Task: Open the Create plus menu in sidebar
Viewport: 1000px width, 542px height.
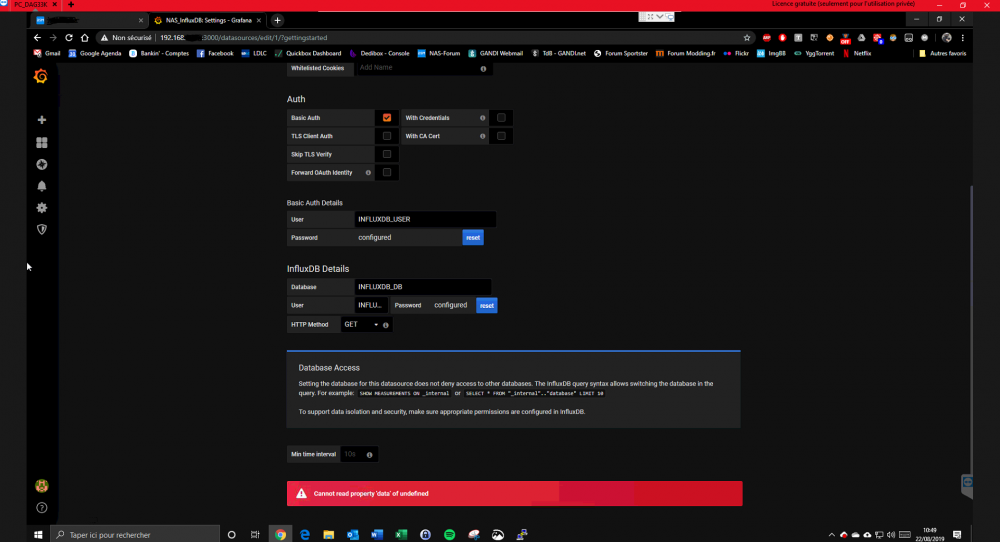Action: tap(42, 120)
